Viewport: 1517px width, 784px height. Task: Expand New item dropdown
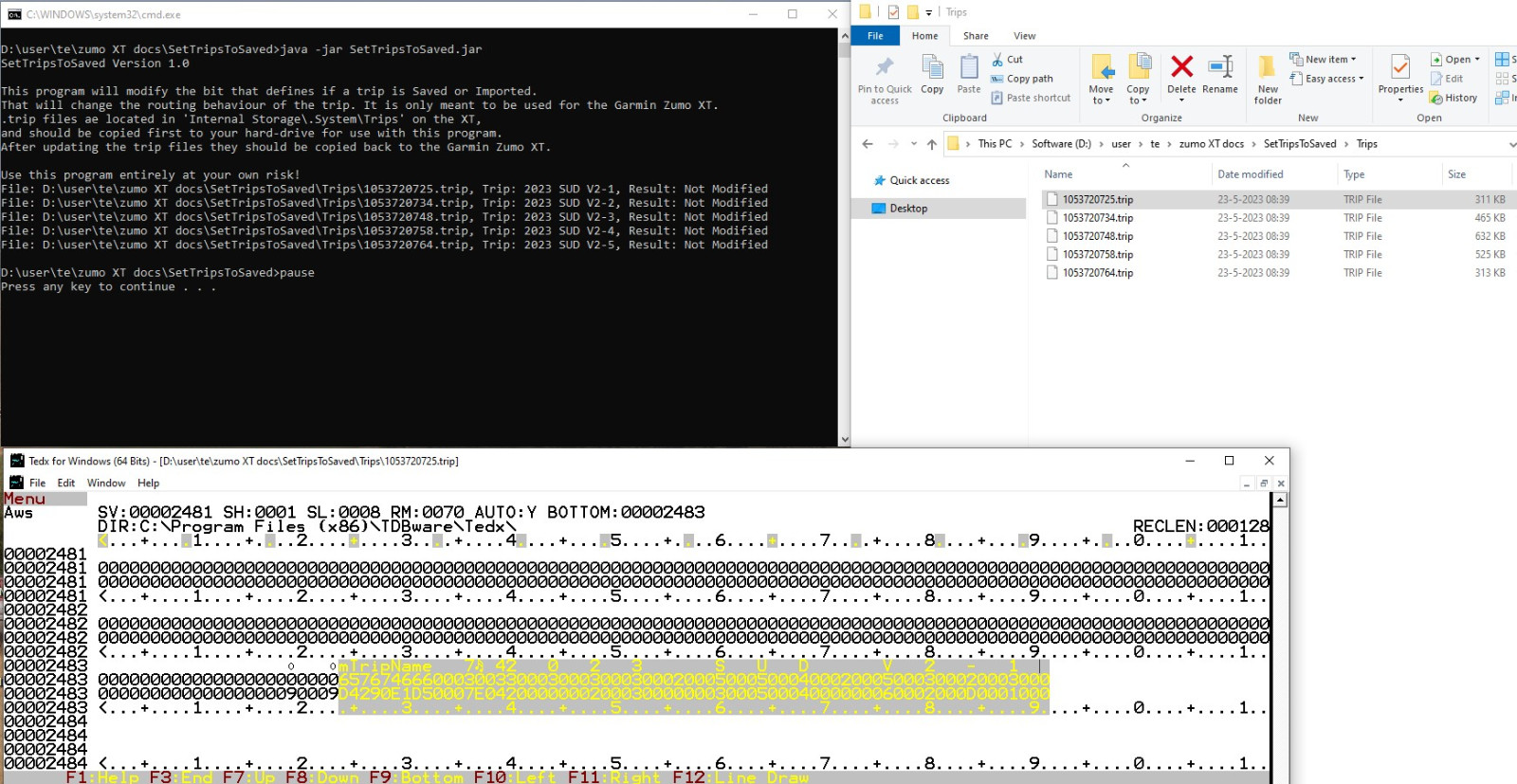[x=1354, y=60]
